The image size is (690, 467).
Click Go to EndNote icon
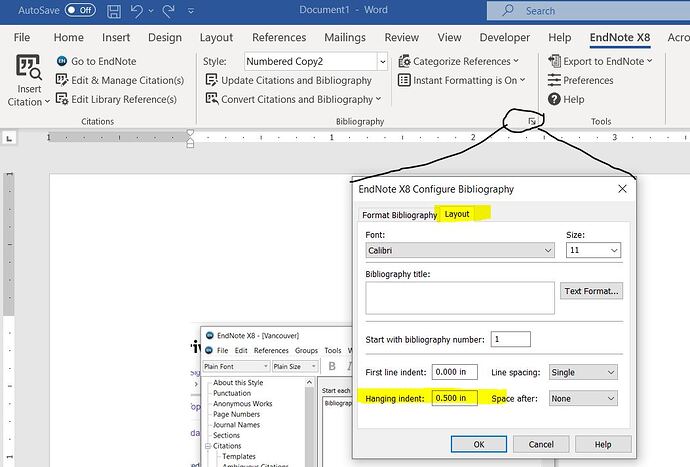(x=62, y=61)
